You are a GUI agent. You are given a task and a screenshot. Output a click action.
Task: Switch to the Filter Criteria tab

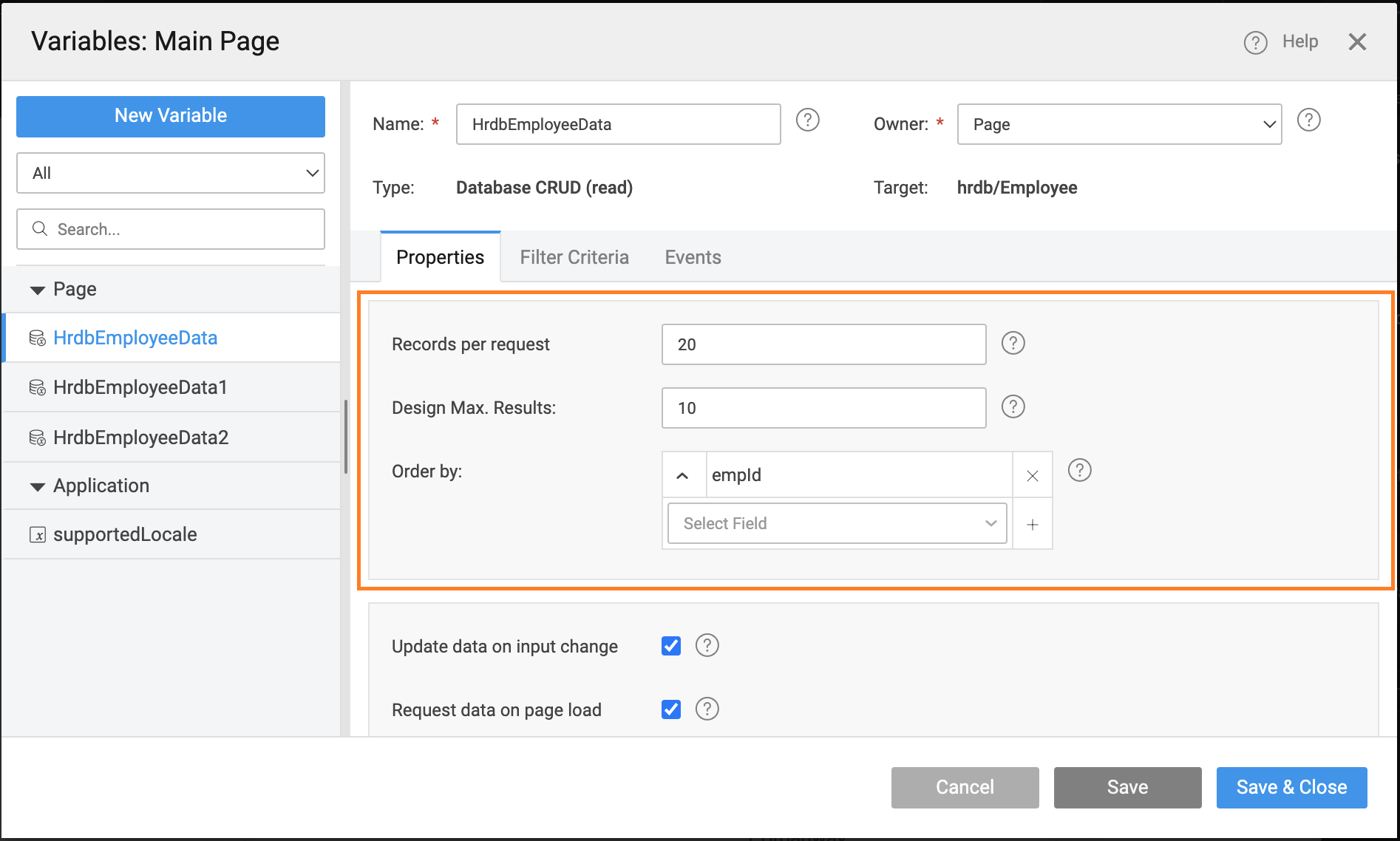[574, 257]
